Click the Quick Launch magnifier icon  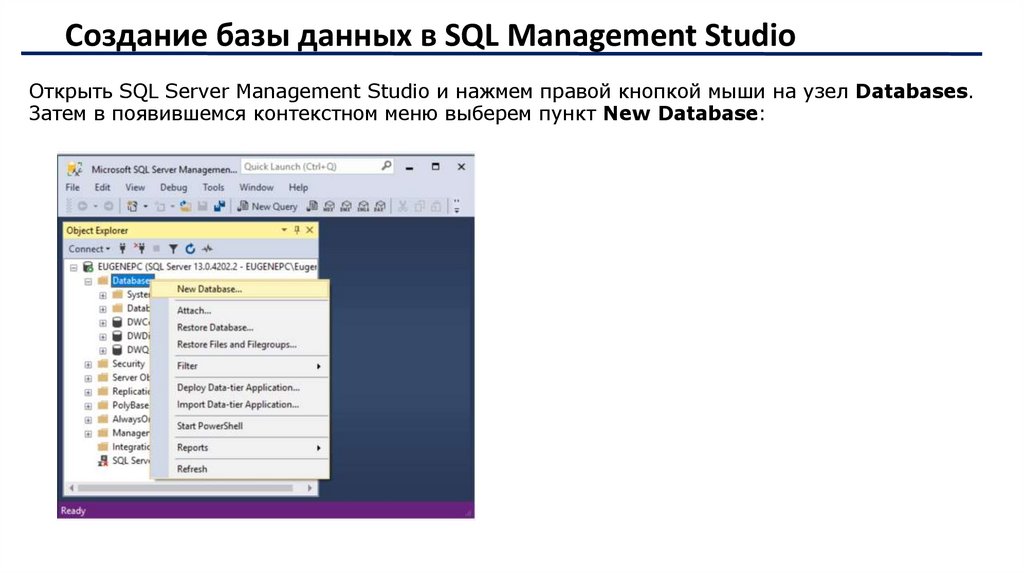[x=386, y=166]
